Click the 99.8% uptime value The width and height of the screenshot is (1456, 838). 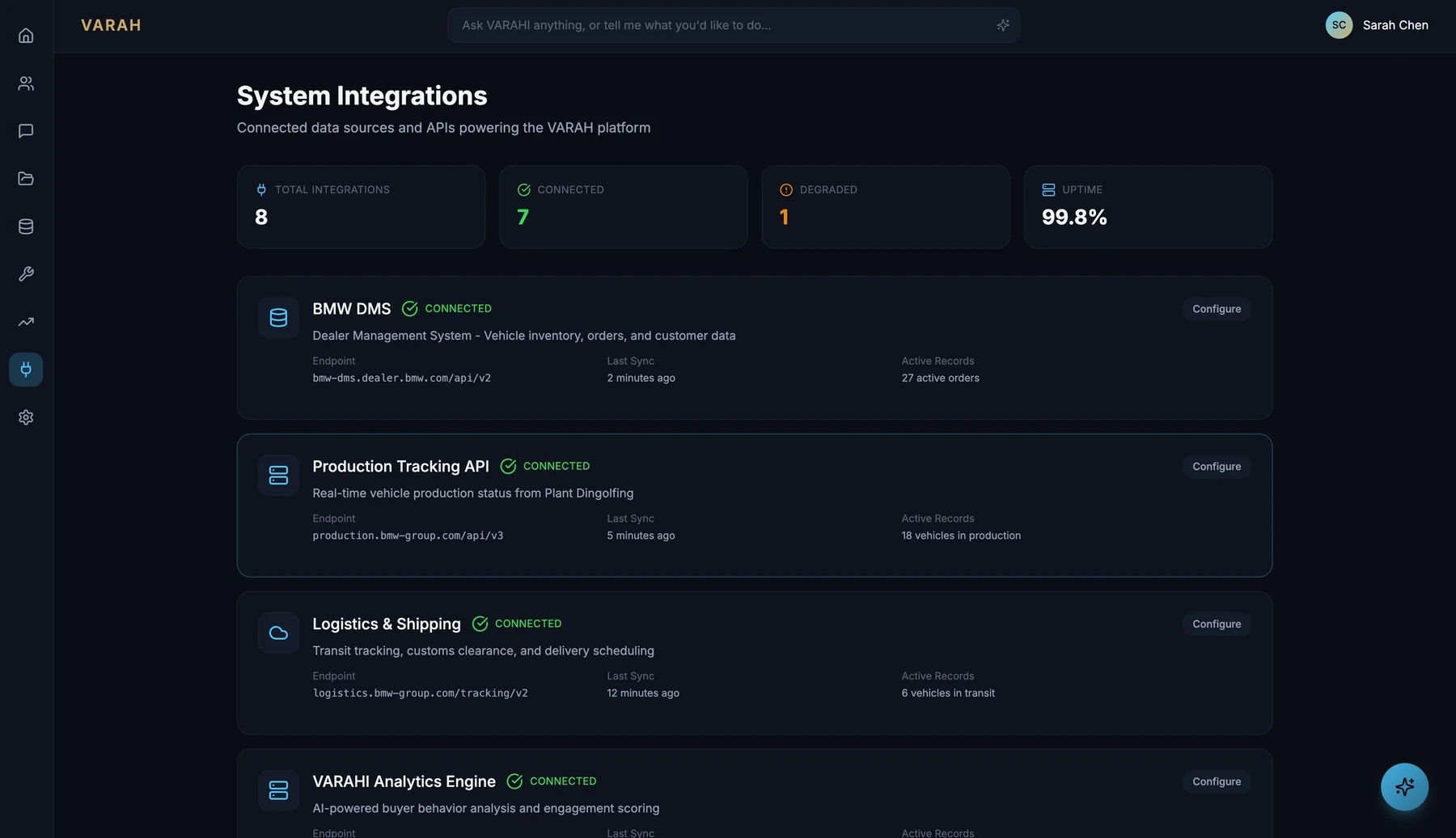pos(1074,218)
